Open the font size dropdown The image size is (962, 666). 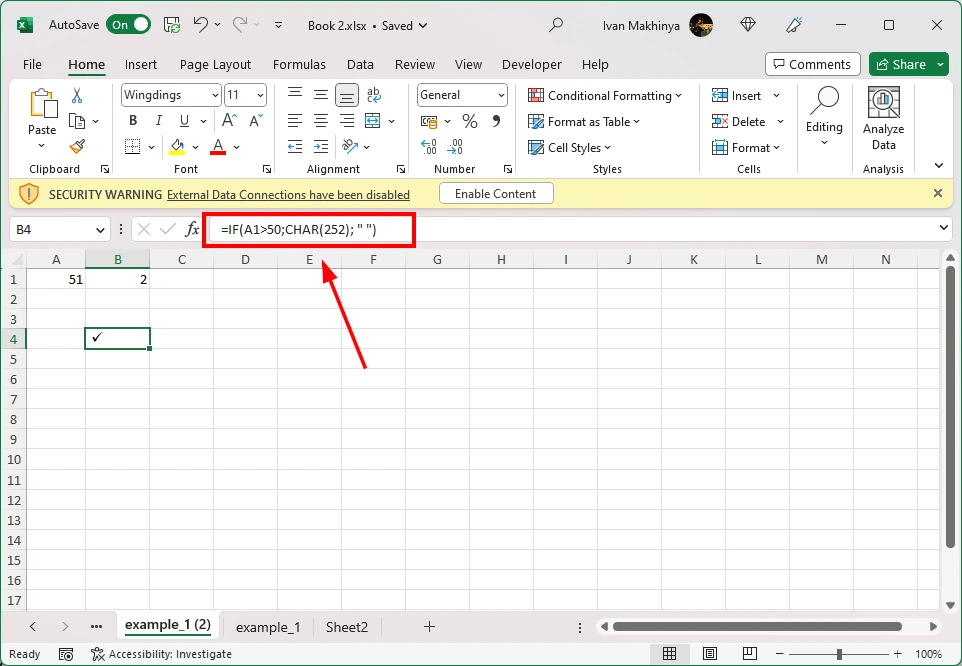pyautogui.click(x=261, y=95)
